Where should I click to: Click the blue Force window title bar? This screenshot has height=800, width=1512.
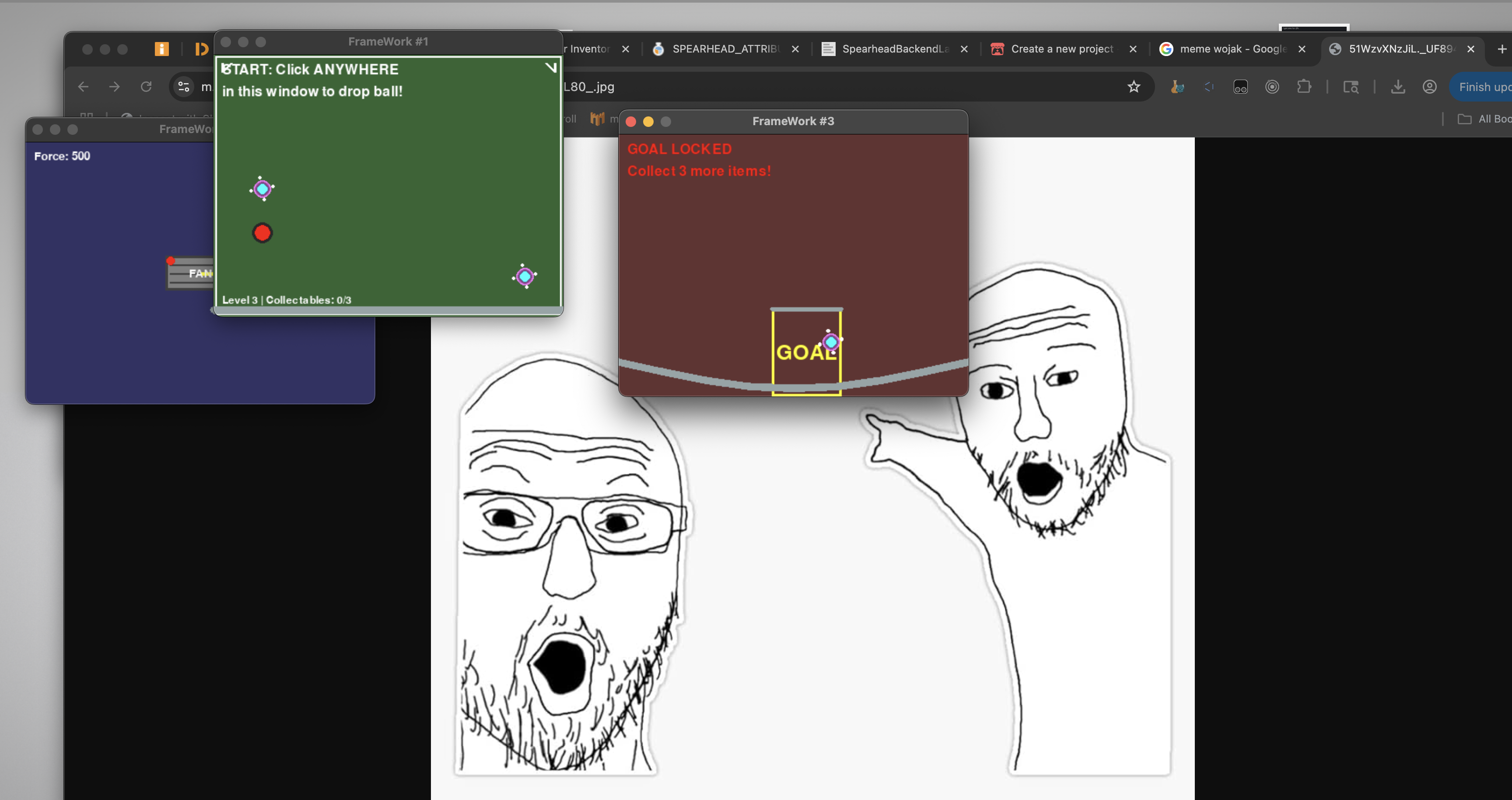(120, 129)
